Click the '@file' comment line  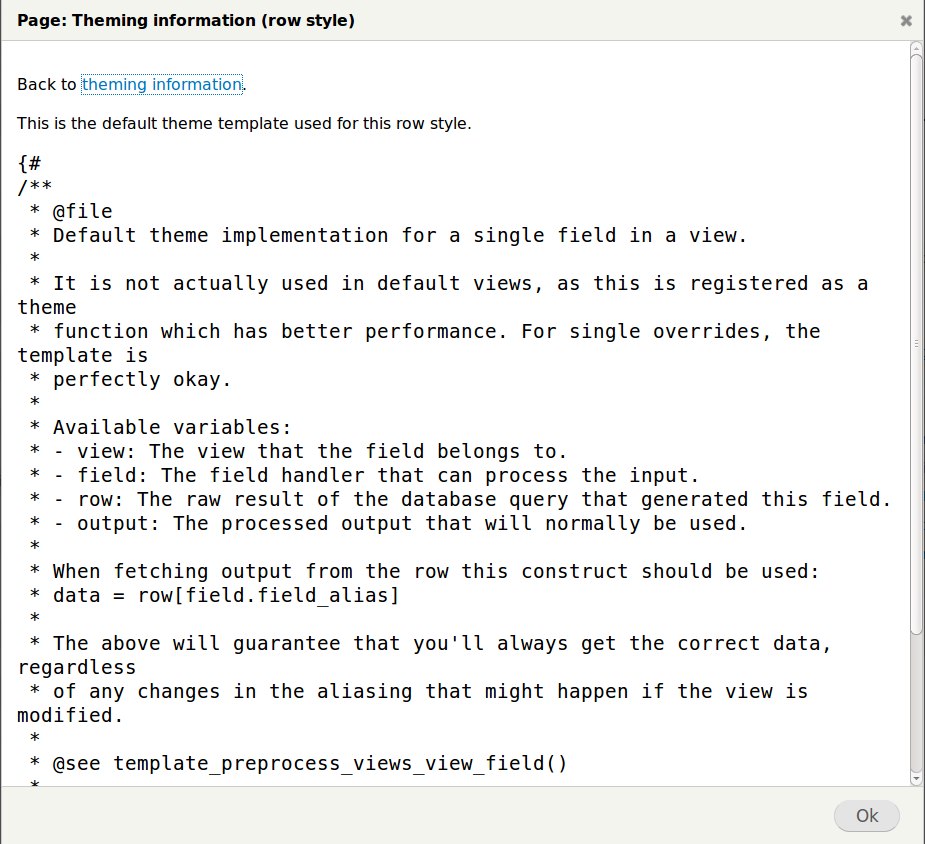[x=71, y=212]
